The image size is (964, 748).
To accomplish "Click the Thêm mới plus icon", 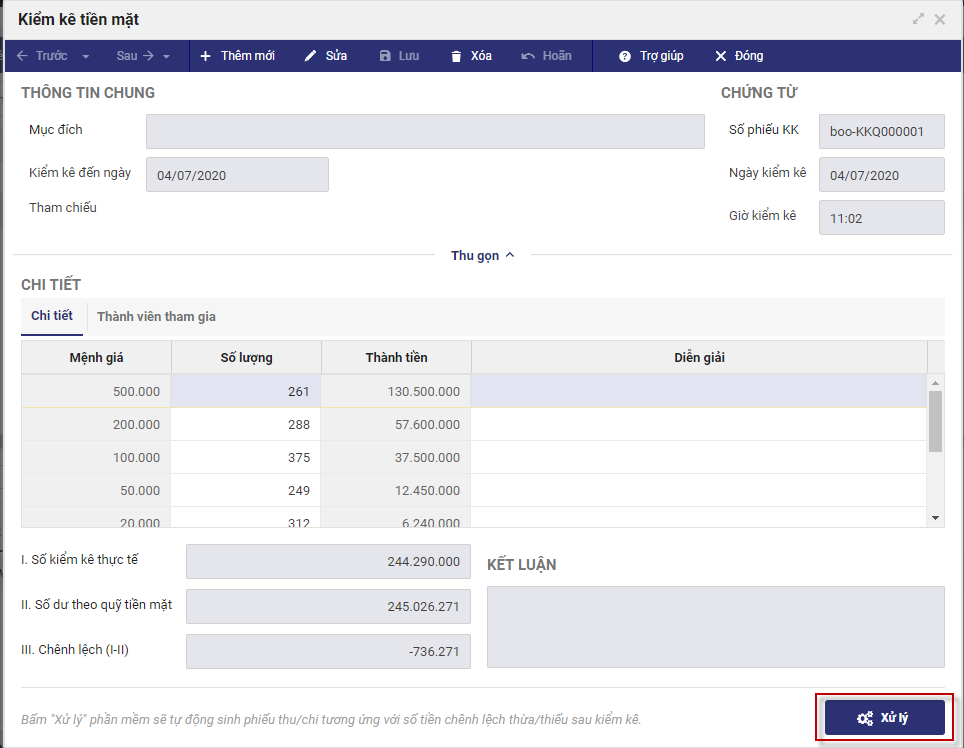I will [x=205, y=56].
